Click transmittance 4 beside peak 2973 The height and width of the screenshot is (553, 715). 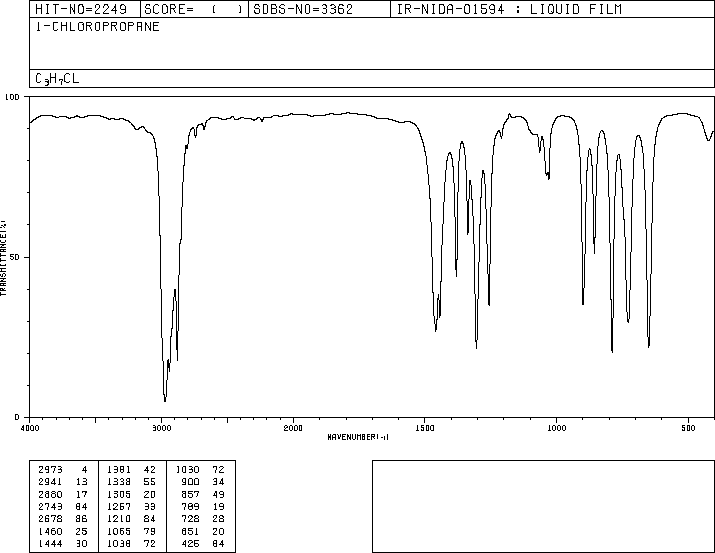pyautogui.click(x=84, y=470)
